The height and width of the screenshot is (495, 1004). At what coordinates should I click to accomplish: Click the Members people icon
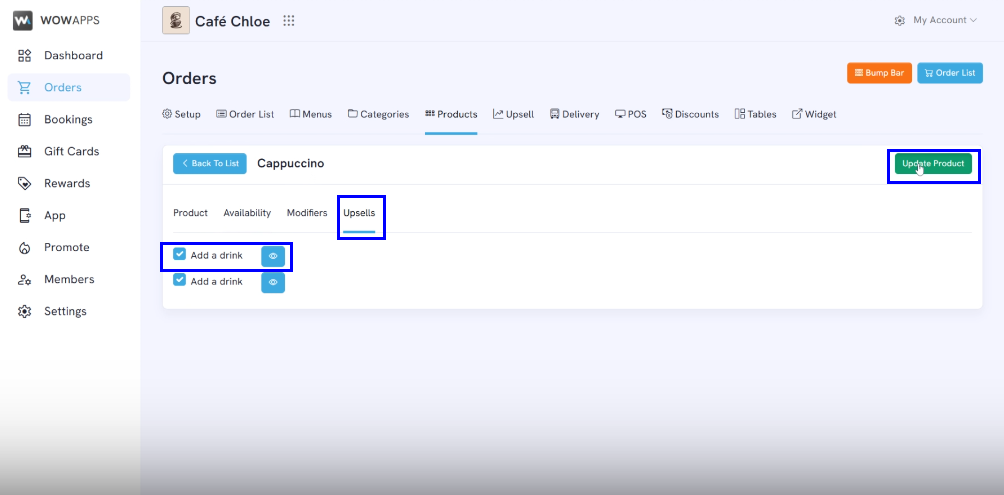point(24,280)
